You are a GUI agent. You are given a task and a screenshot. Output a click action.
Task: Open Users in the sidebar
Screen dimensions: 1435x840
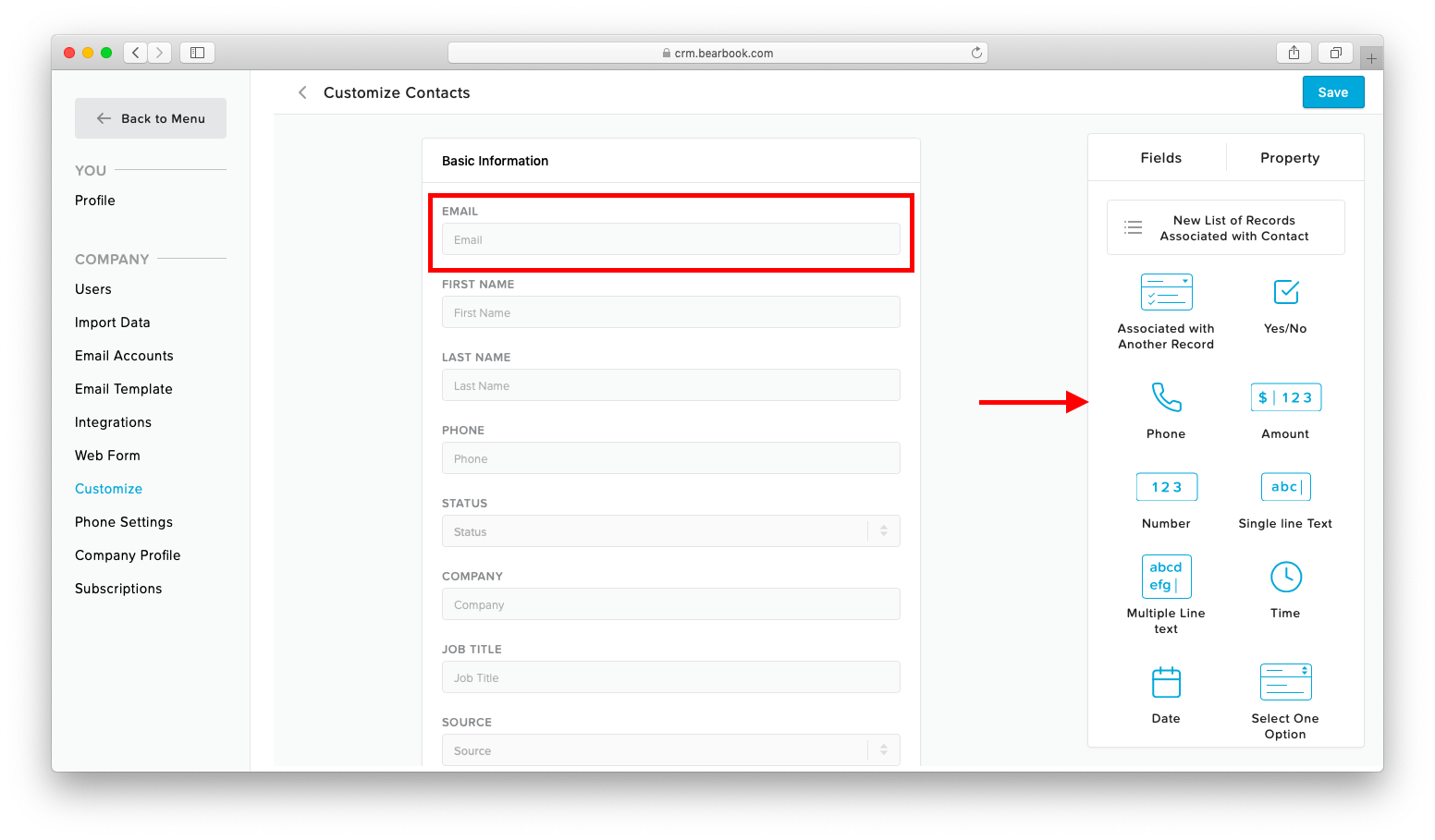click(93, 289)
